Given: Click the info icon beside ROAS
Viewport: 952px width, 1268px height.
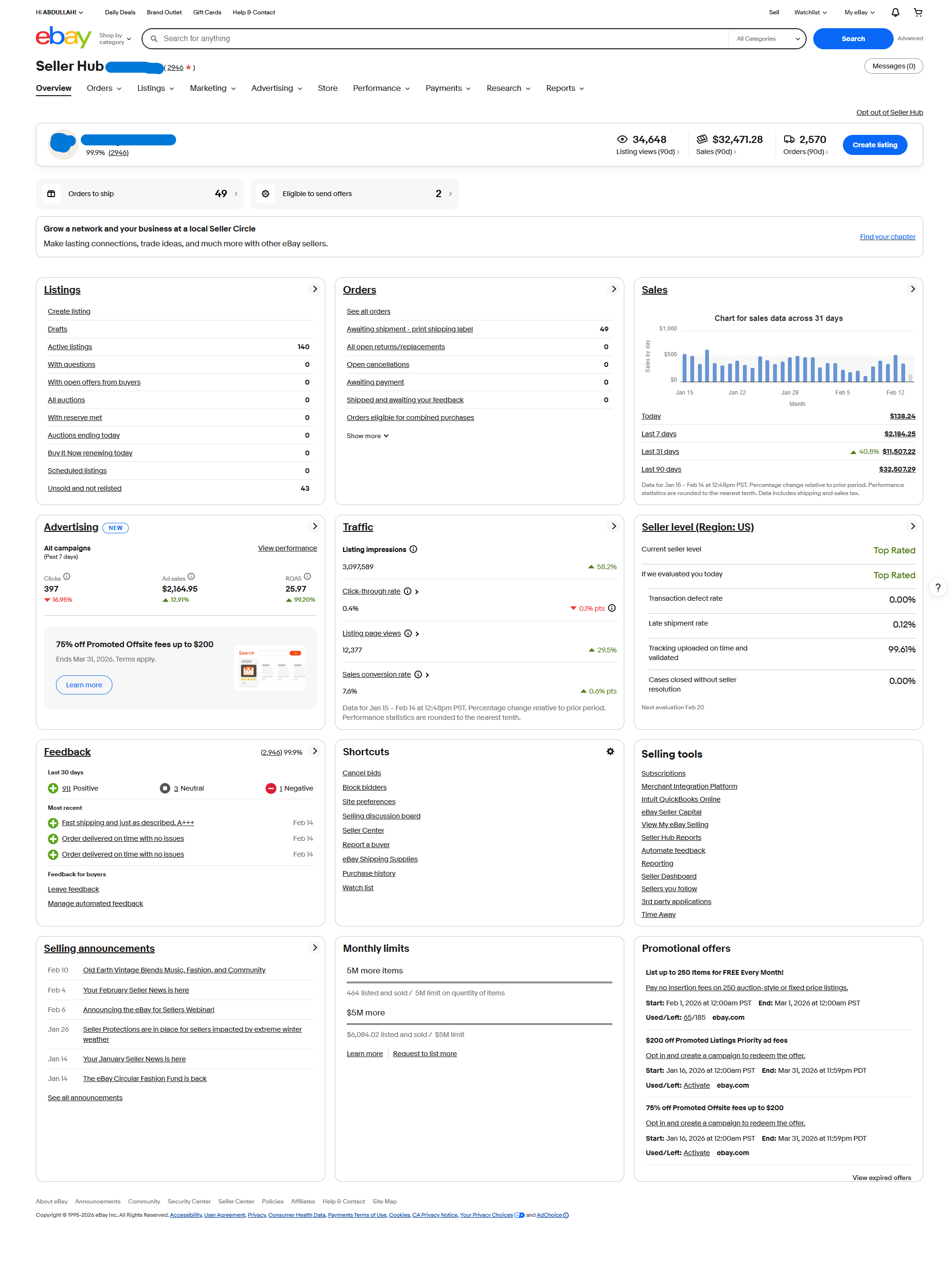Looking at the screenshot, I should pyautogui.click(x=308, y=577).
